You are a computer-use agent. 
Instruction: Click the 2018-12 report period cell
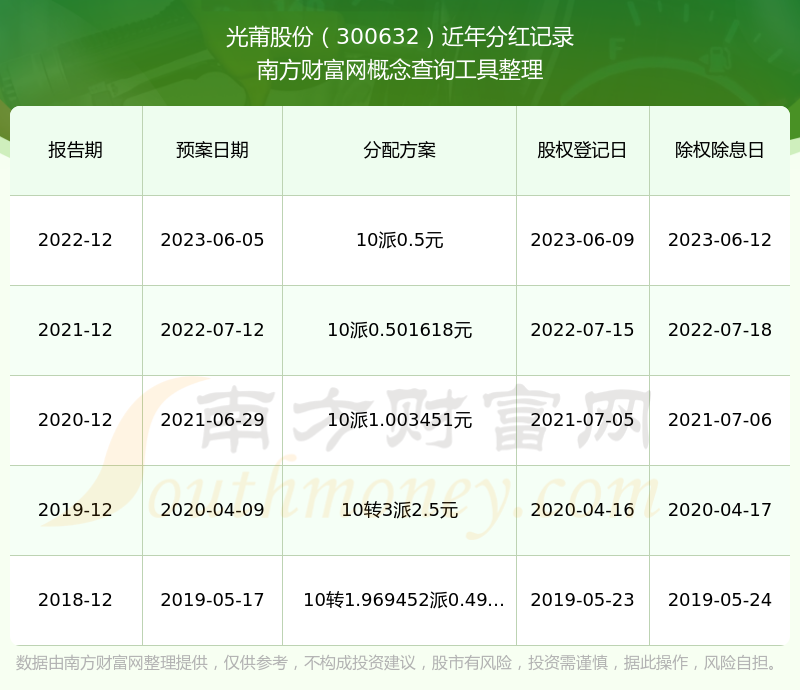(x=76, y=600)
